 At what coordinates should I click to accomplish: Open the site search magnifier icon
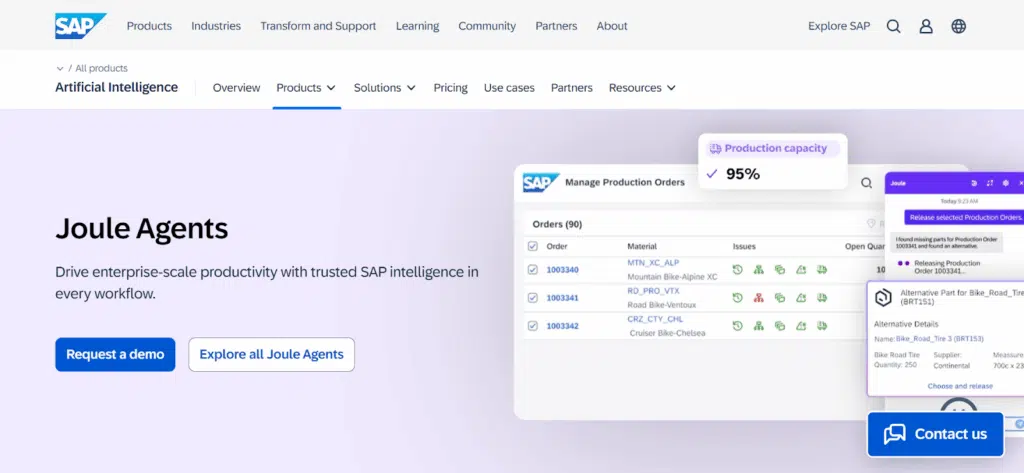893,26
